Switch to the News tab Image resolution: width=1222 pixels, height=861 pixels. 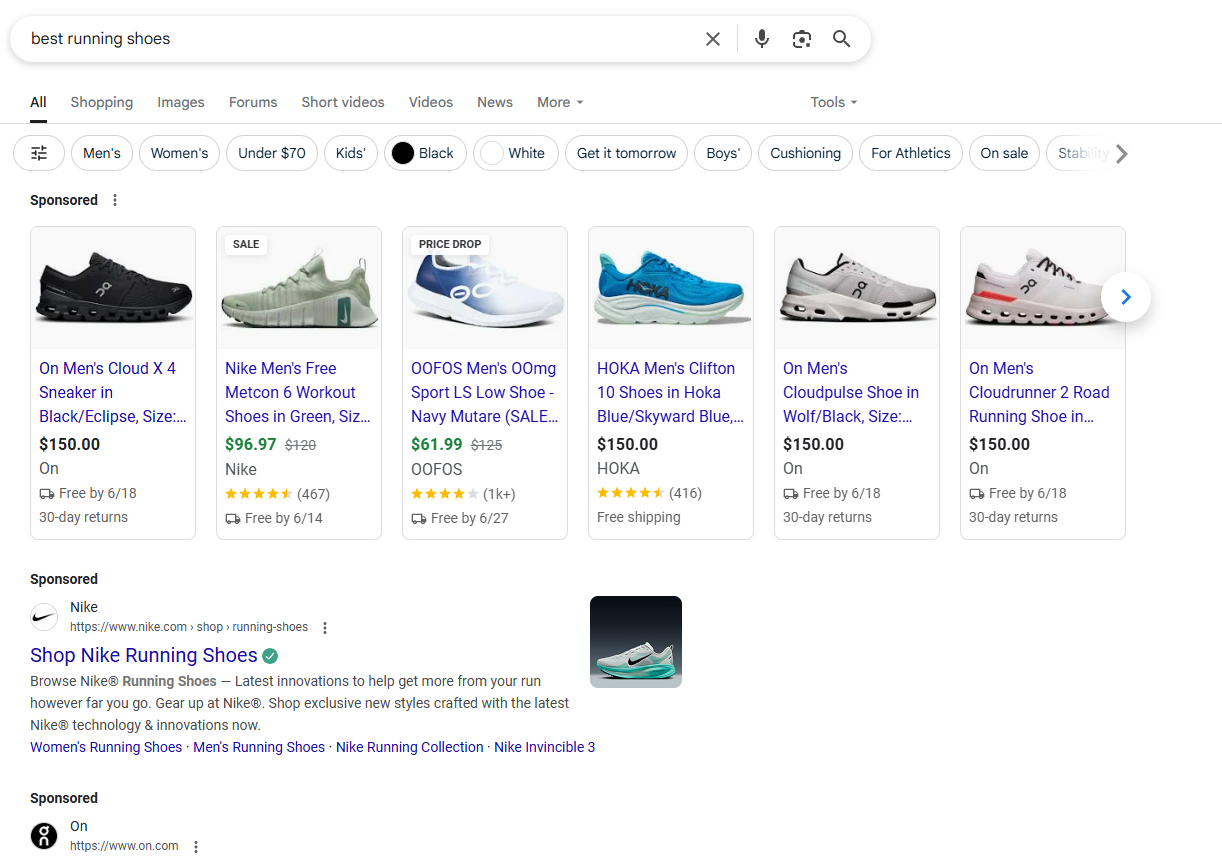click(x=495, y=102)
